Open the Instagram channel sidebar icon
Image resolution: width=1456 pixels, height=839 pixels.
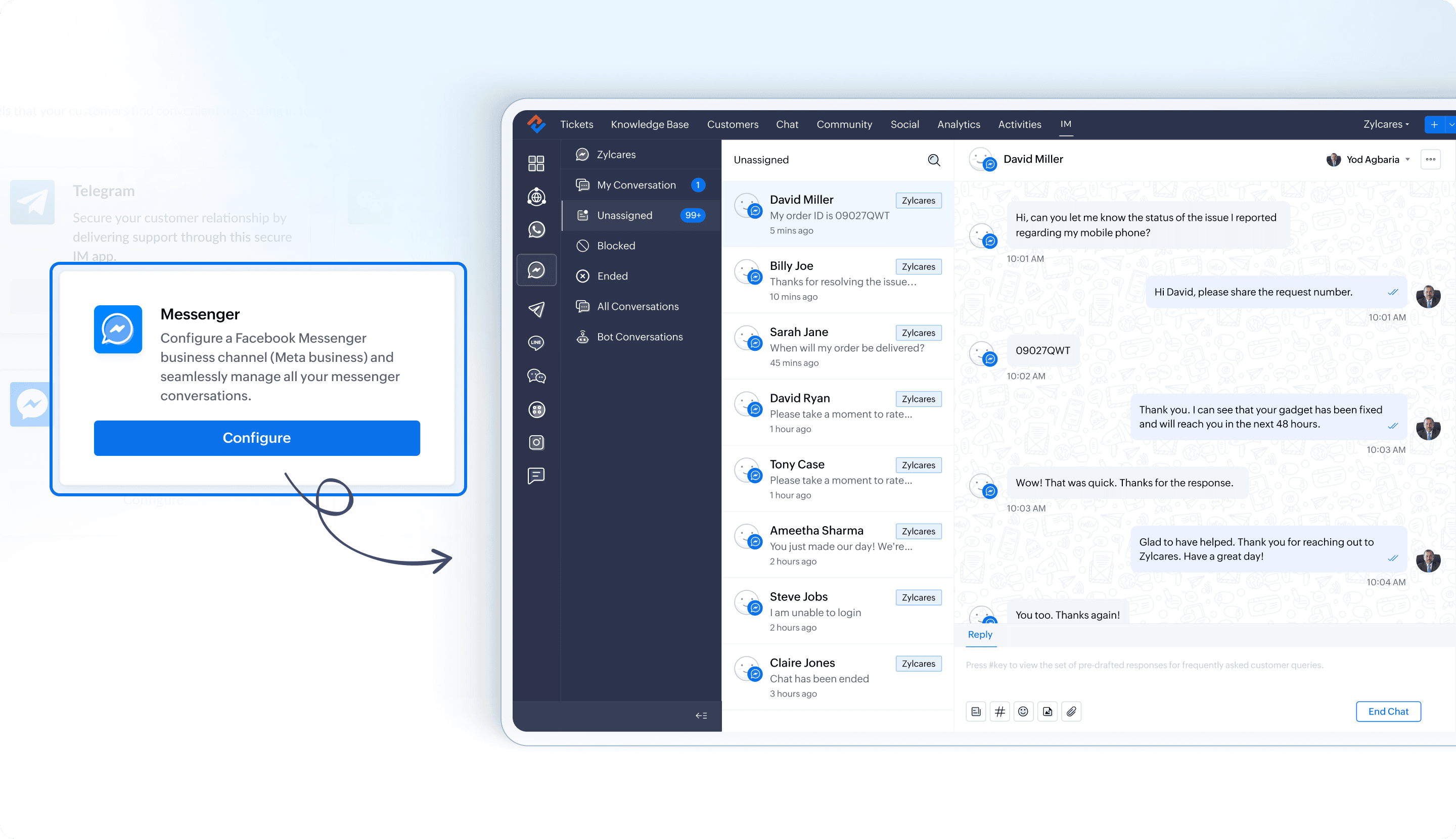tap(536, 443)
